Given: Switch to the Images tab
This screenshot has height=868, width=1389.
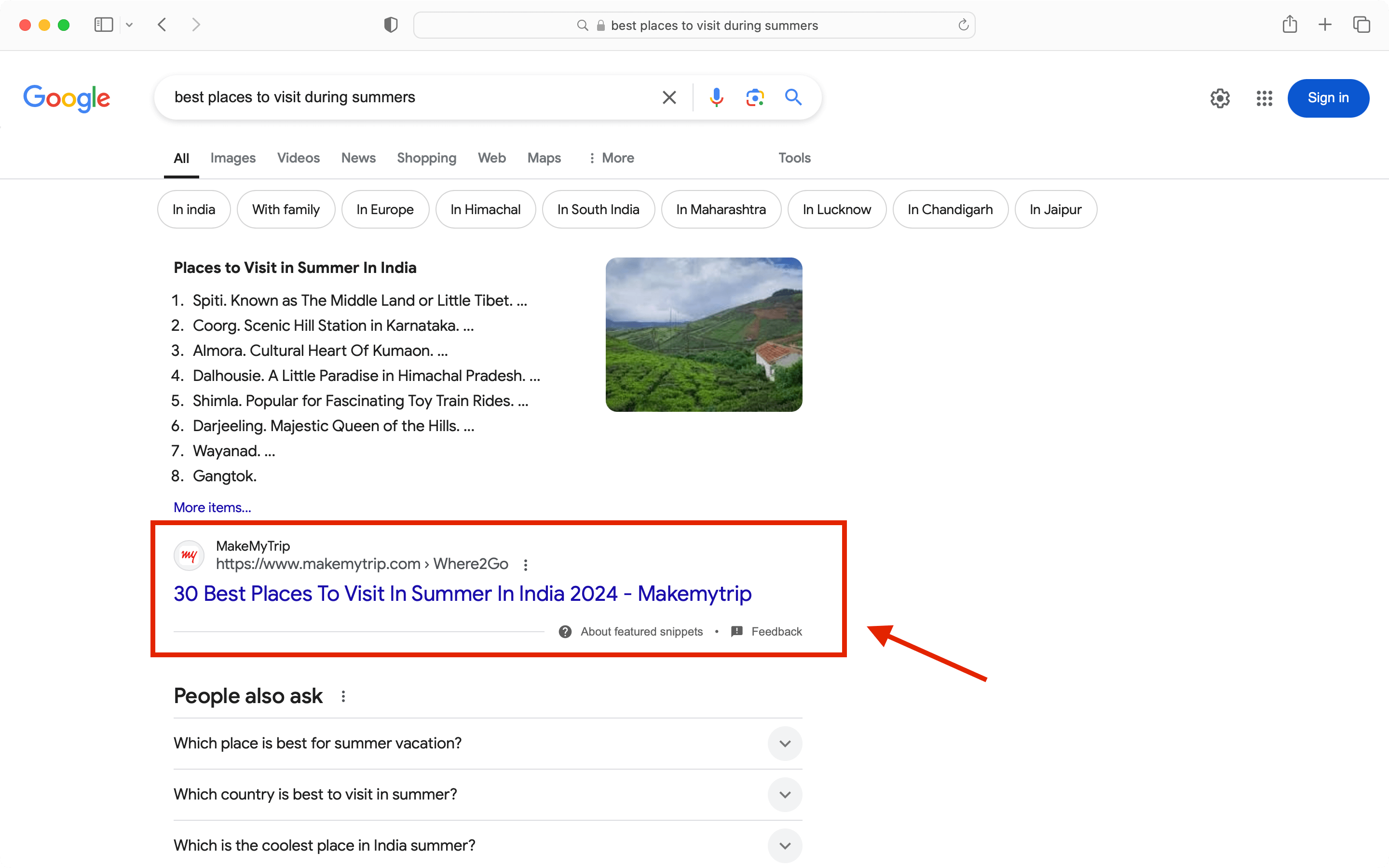Looking at the screenshot, I should (x=233, y=158).
